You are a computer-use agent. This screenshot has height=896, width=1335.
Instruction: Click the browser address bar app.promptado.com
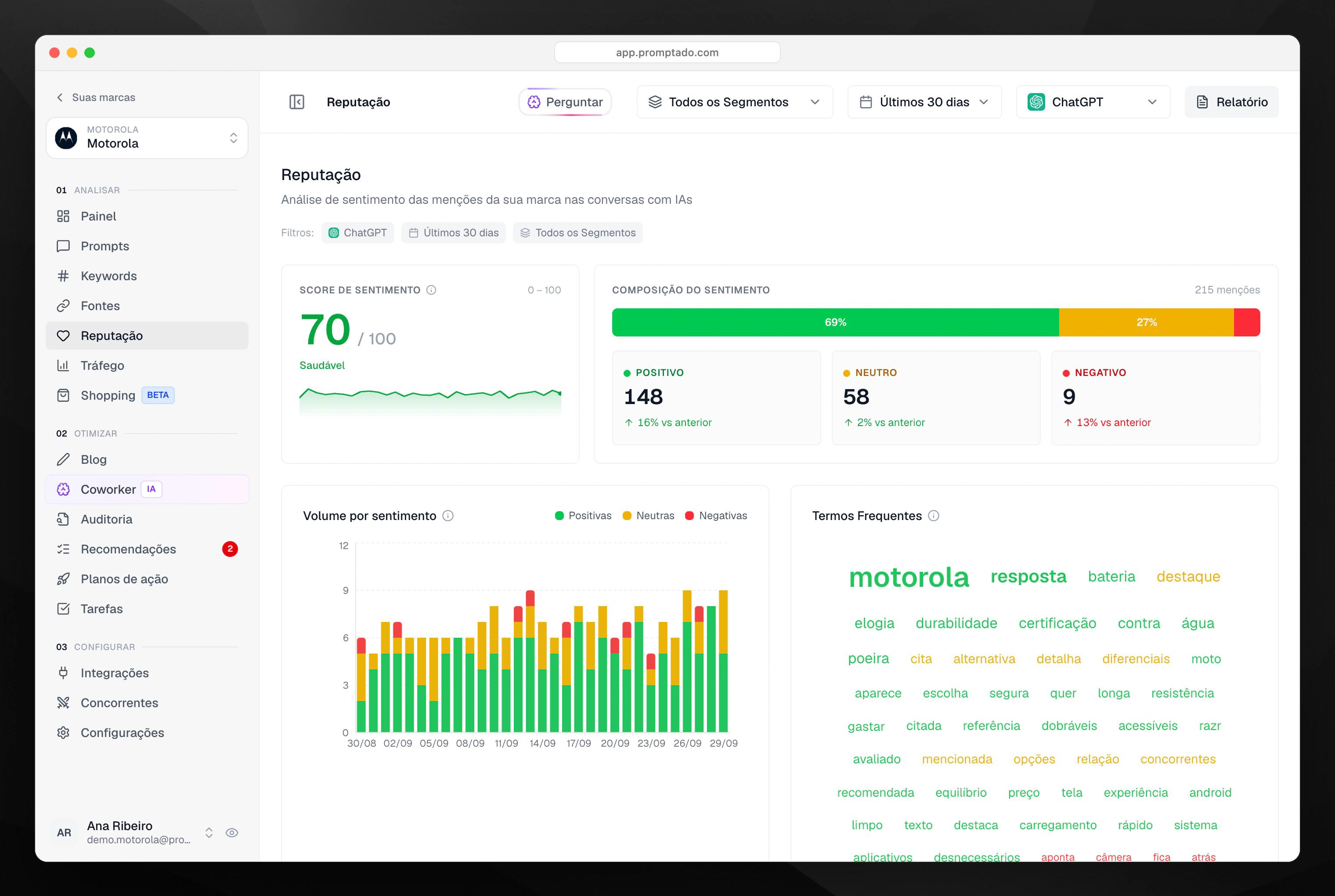click(667, 53)
